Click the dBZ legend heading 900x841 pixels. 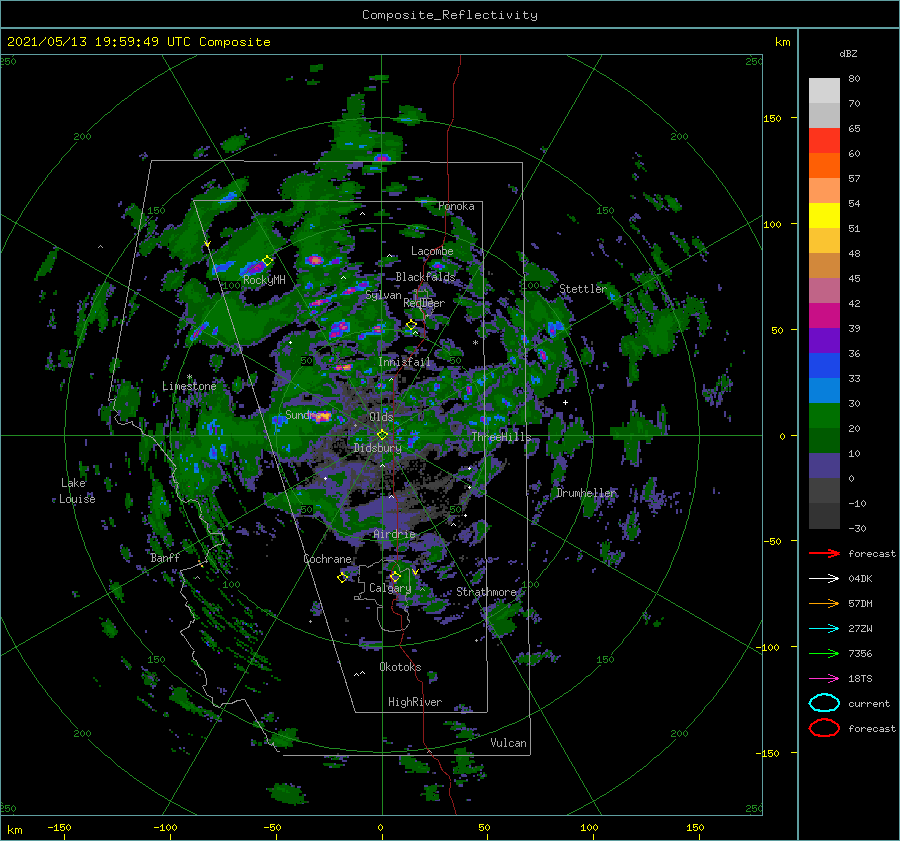point(848,53)
